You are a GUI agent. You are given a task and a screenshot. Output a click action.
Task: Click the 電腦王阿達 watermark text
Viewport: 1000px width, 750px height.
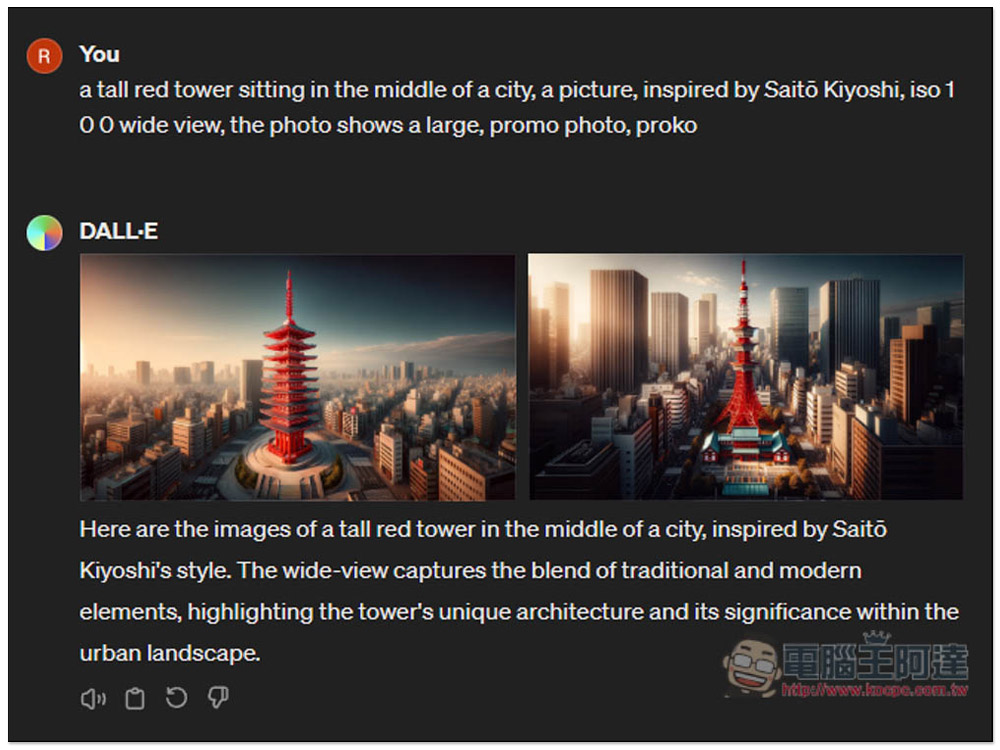pyautogui.click(x=876, y=661)
